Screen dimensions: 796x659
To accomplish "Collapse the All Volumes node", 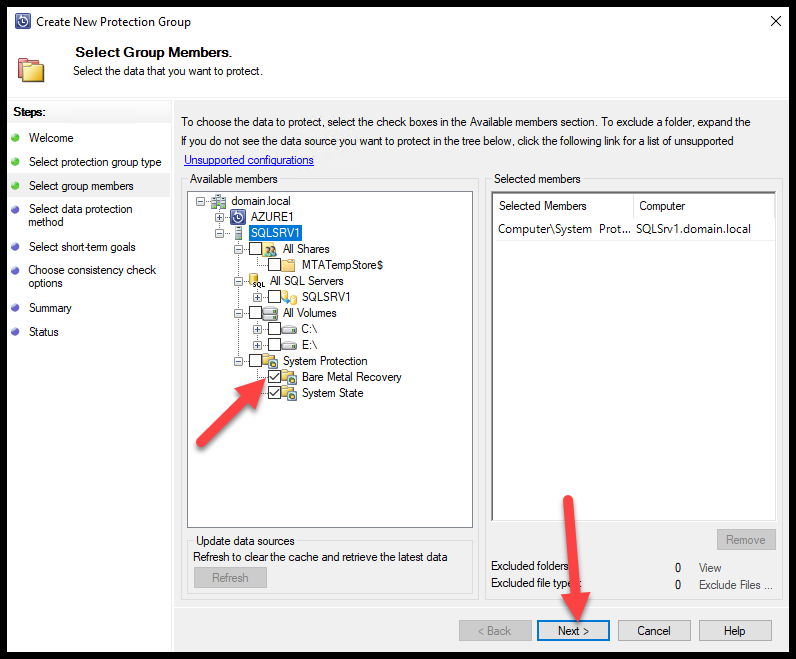I will pos(238,313).
